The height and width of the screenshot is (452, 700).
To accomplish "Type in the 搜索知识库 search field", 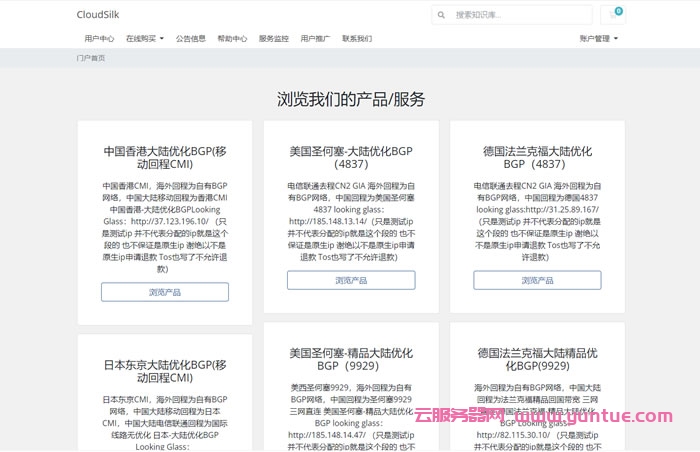I will tap(515, 15).
